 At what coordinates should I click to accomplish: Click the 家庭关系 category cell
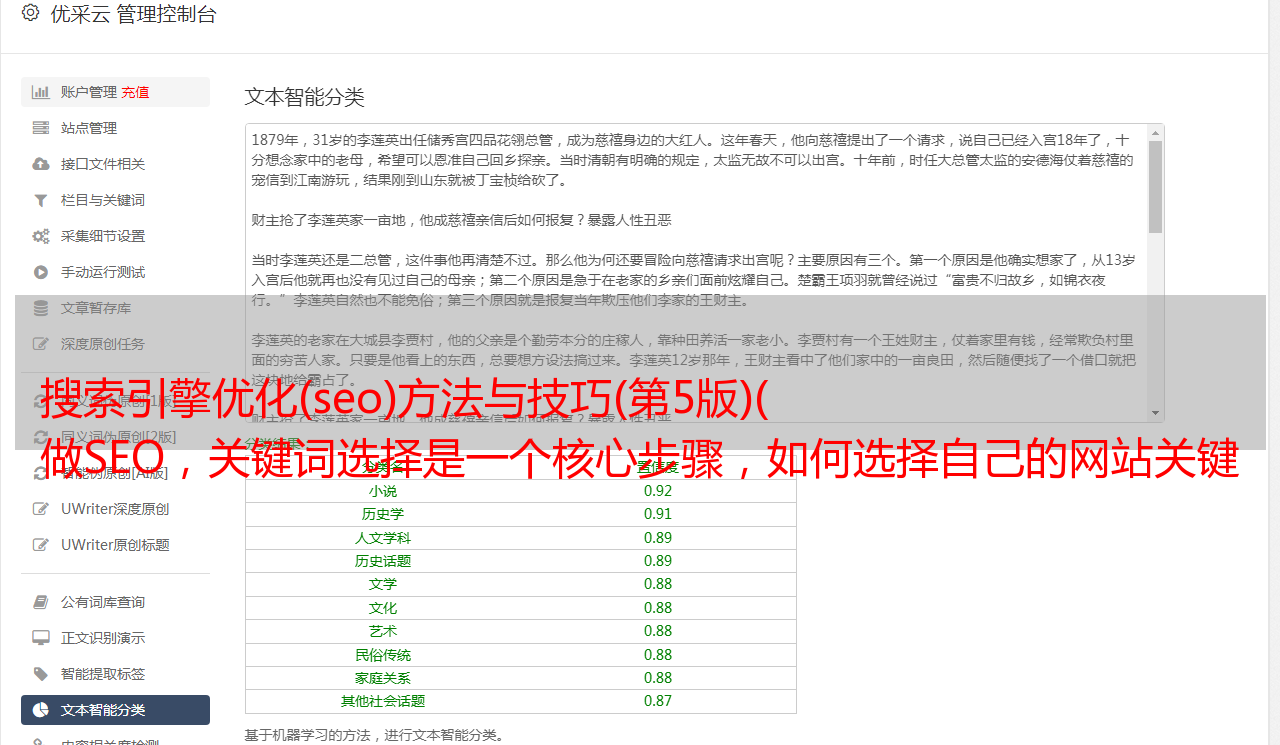[x=382, y=678]
